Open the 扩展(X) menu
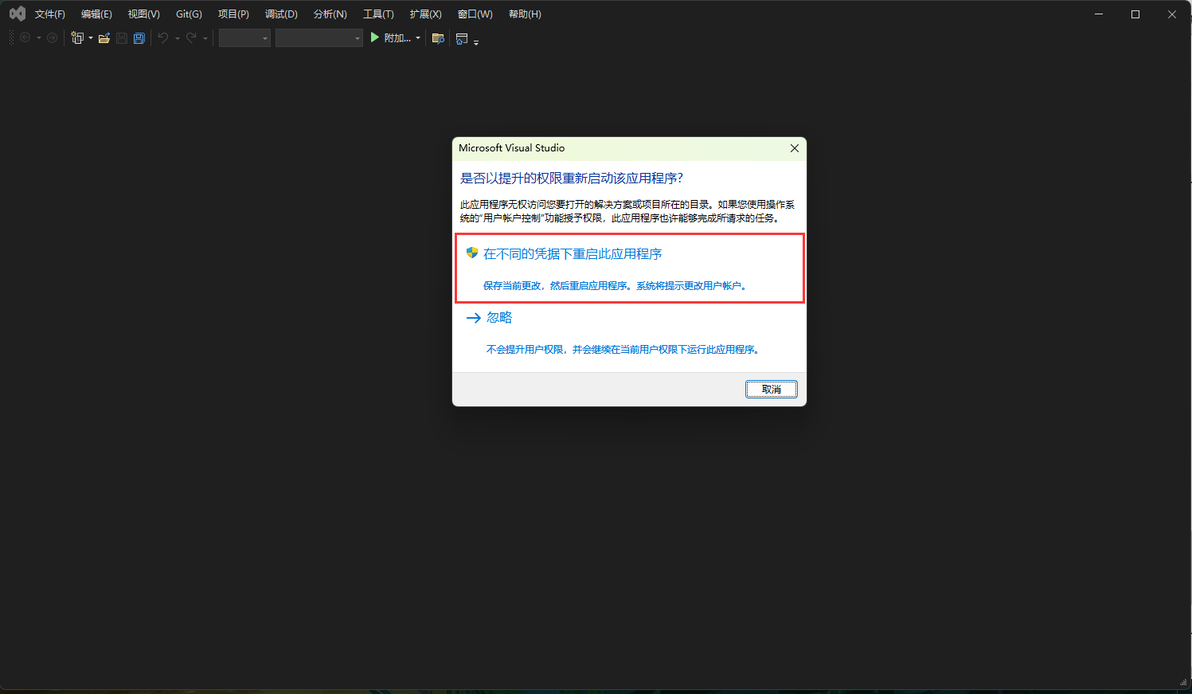Viewport: 1192px width, 694px height. point(426,14)
